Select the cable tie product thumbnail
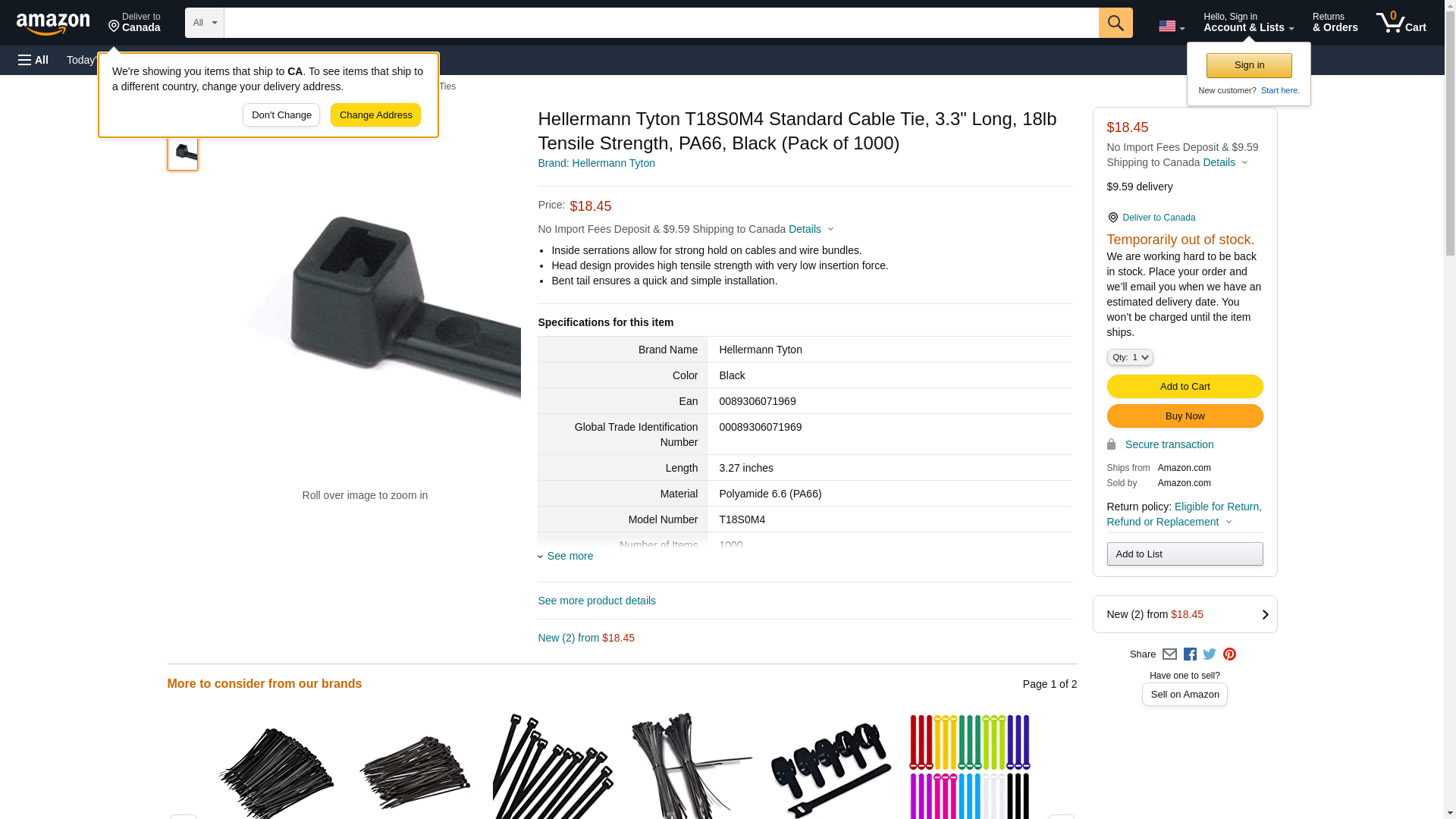This screenshot has width=1456, height=819. (x=183, y=152)
